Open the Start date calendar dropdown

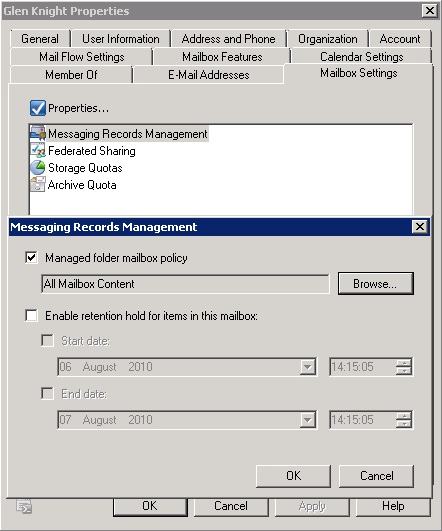[308, 367]
